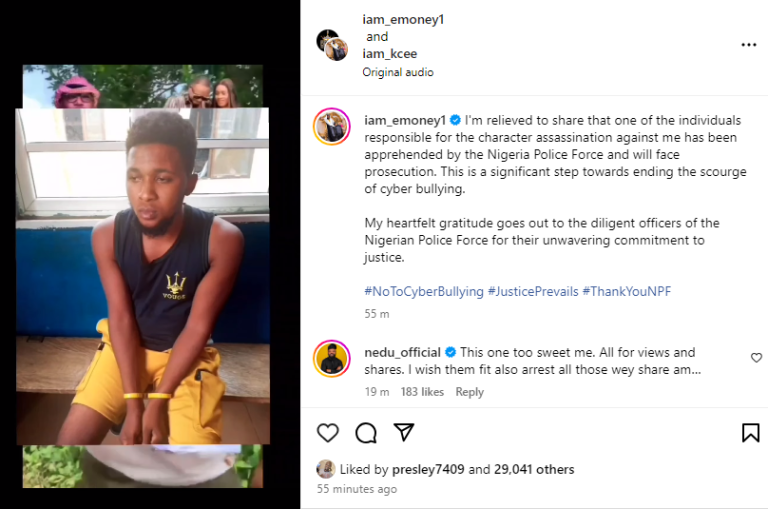Reply to nedu_official's comment
768x509 pixels.
tap(469, 392)
